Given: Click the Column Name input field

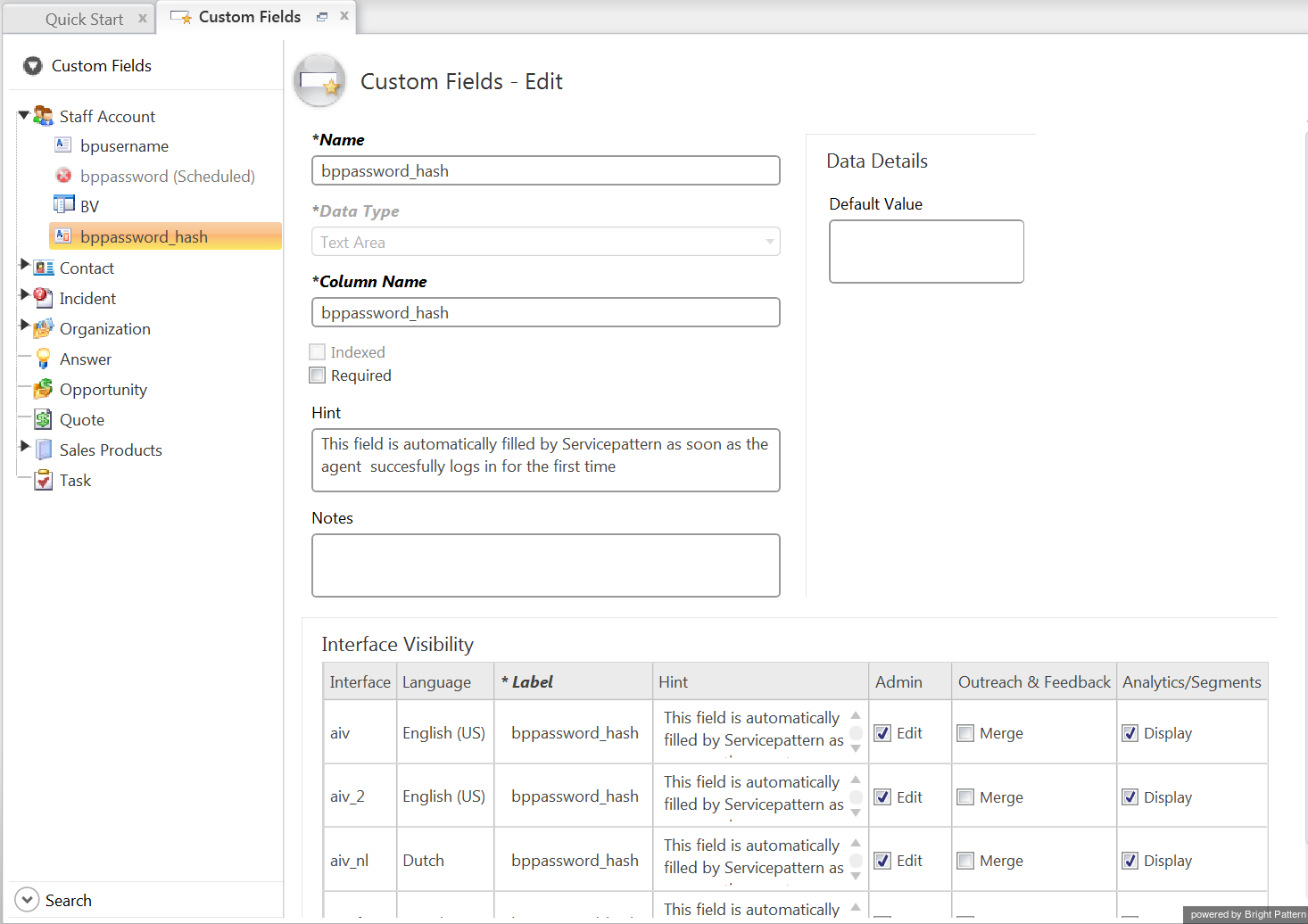Looking at the screenshot, I should point(546,312).
